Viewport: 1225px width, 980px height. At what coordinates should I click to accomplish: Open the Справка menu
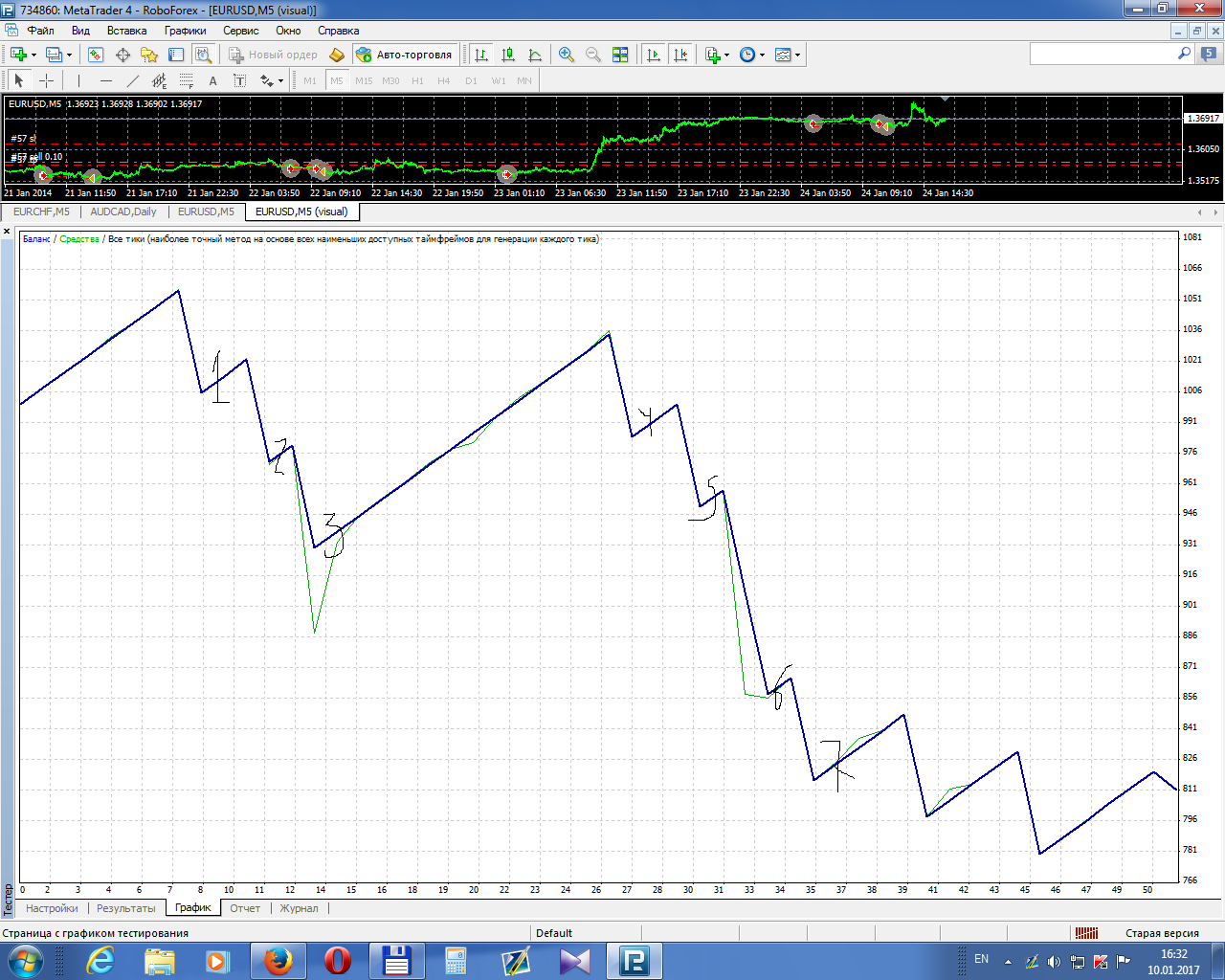(338, 31)
